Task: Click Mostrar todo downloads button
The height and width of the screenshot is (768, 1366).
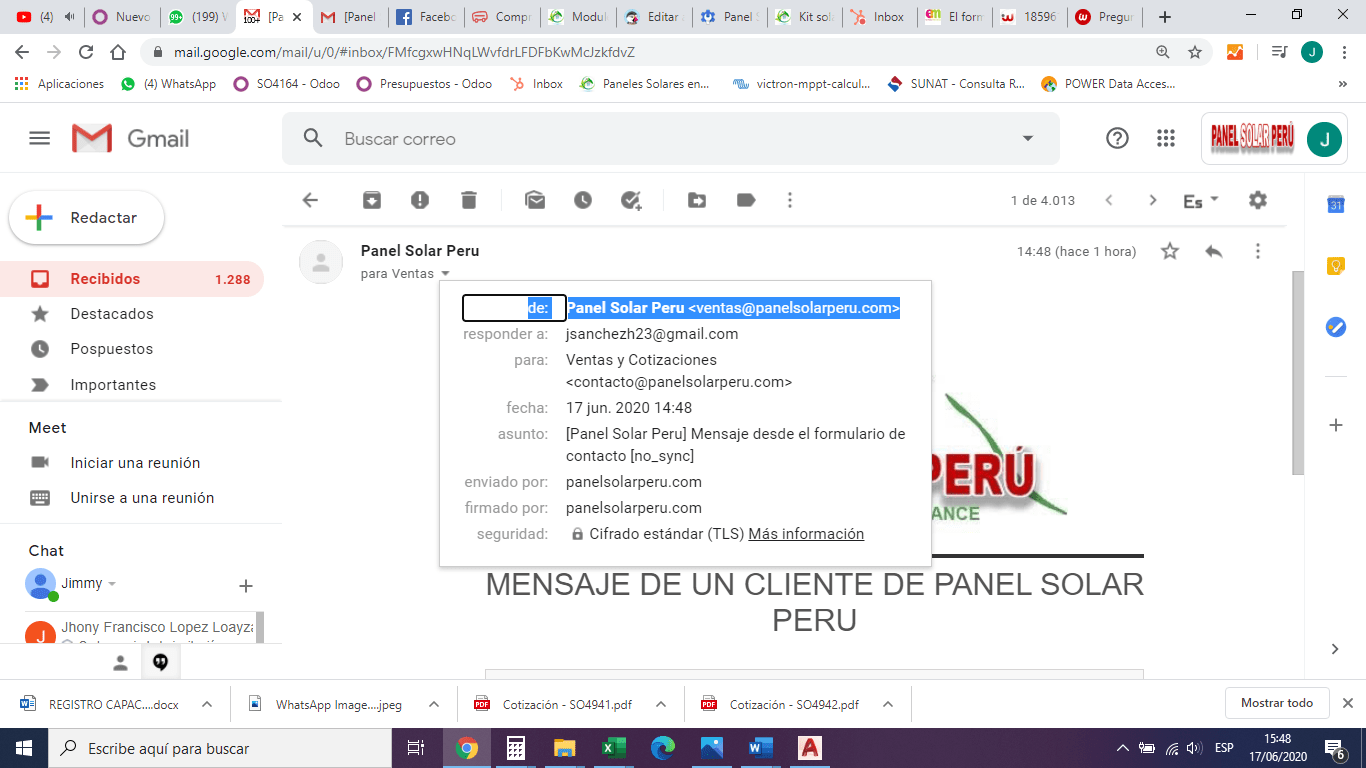Action: tap(1277, 703)
